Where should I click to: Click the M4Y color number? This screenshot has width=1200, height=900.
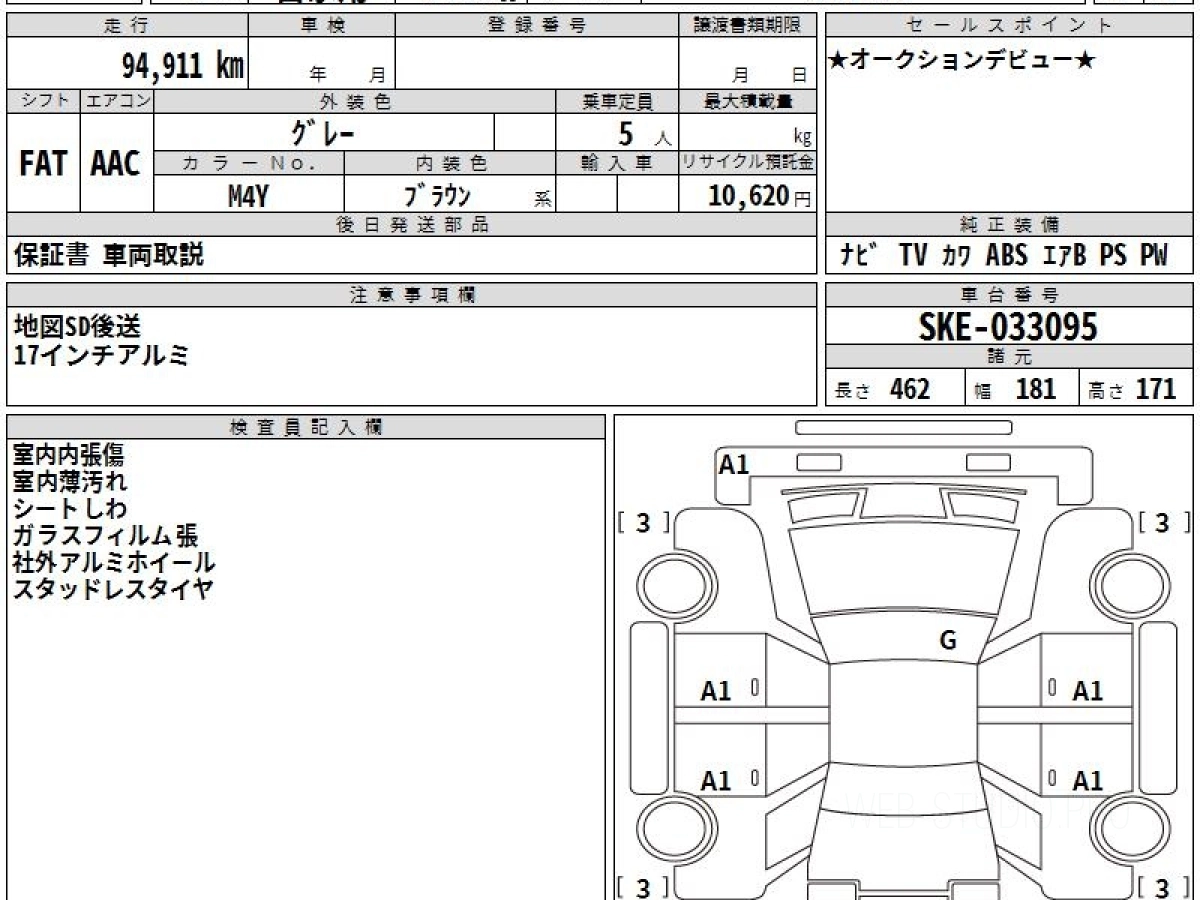(x=248, y=196)
